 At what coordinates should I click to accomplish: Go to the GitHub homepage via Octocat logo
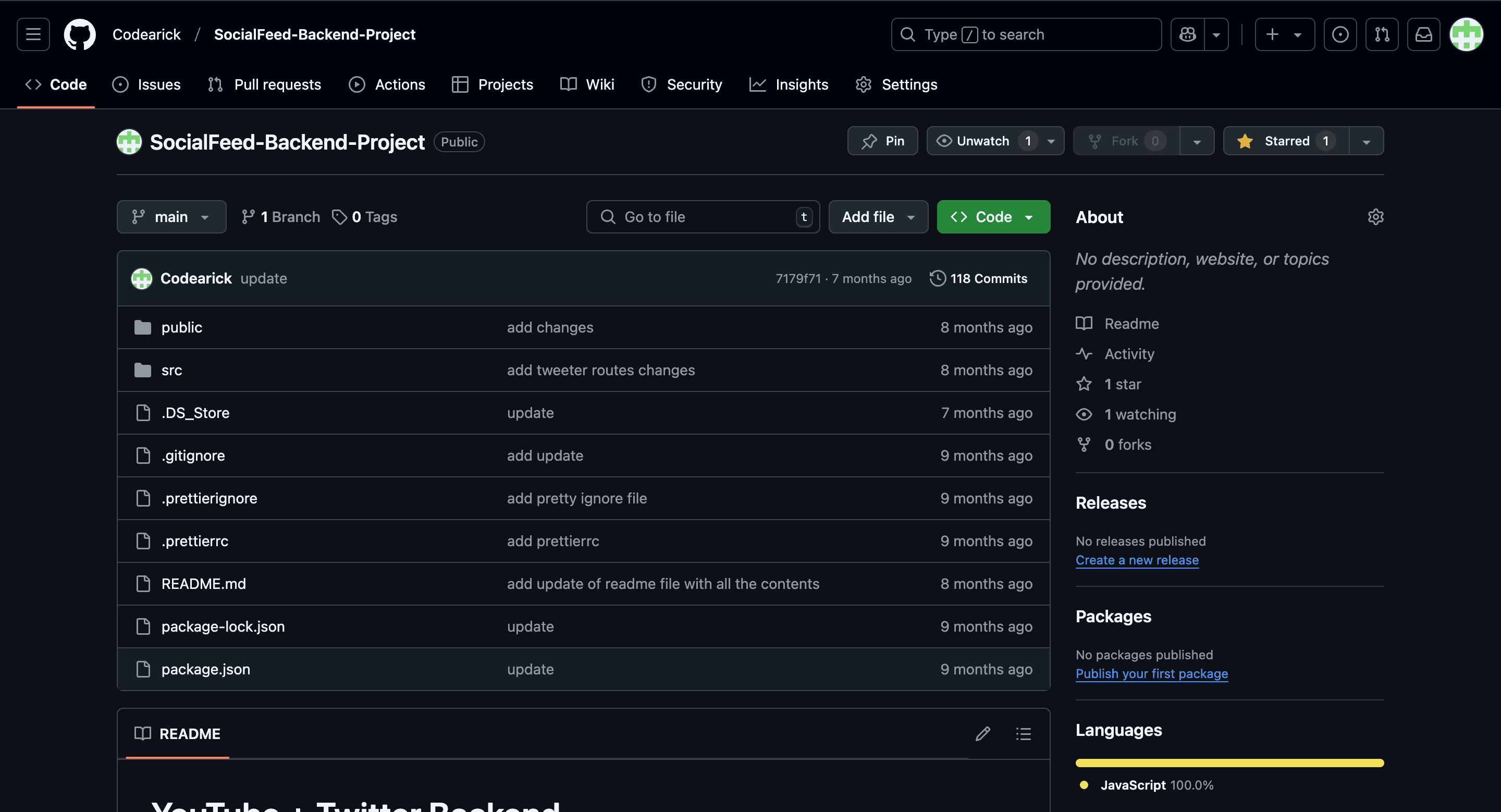[80, 34]
